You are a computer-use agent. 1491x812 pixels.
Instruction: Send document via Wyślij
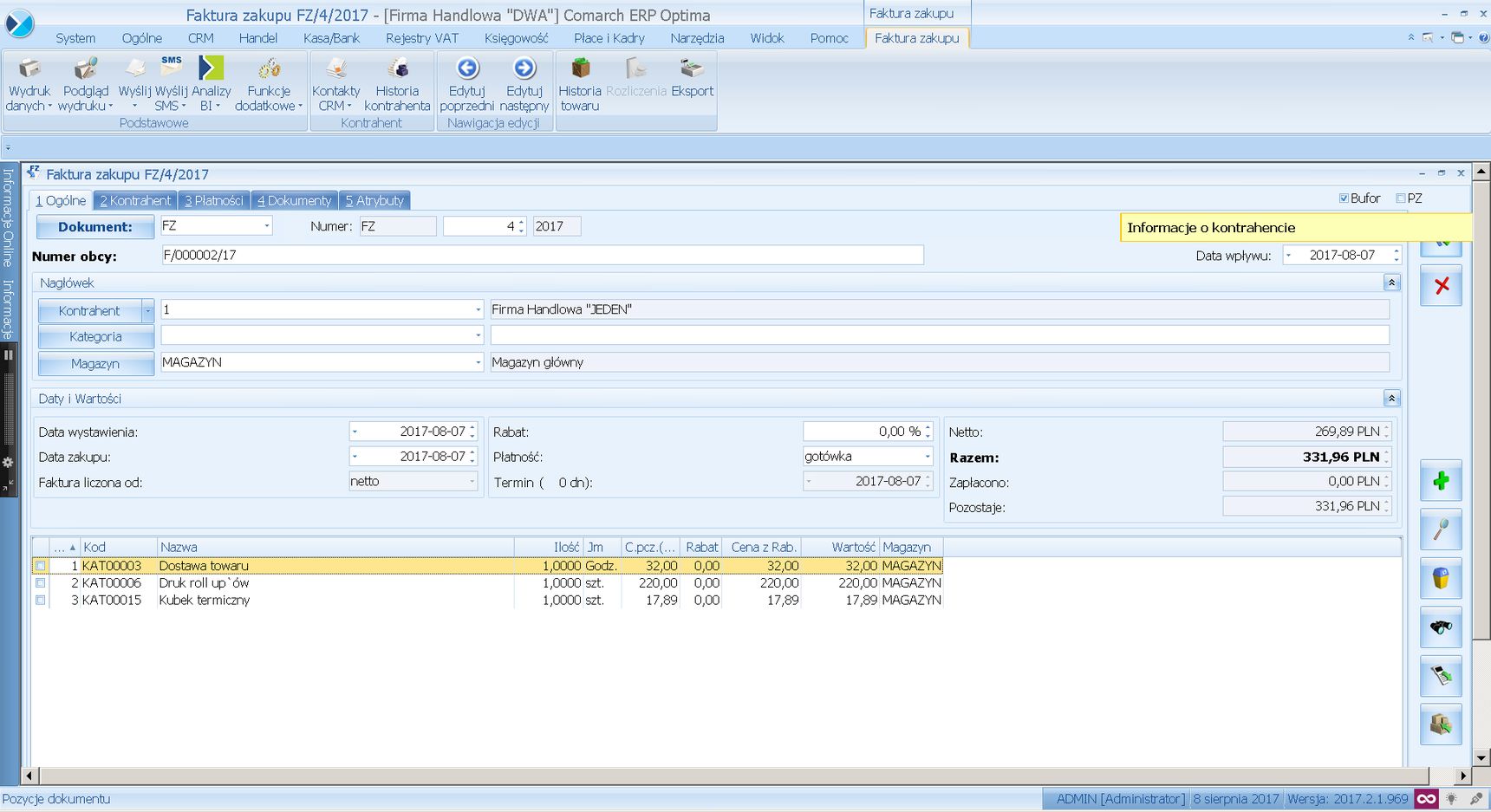pyautogui.click(x=134, y=84)
